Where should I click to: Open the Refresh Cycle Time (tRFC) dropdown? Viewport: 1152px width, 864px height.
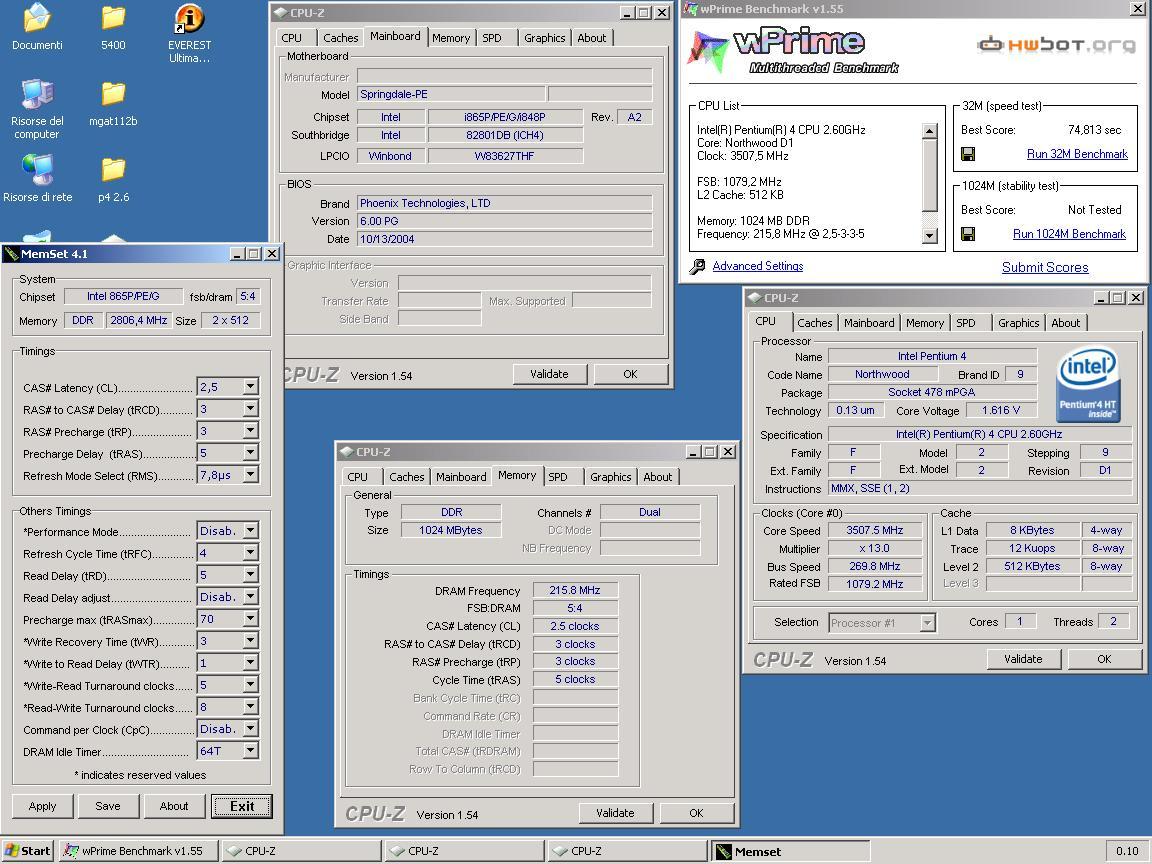251,552
